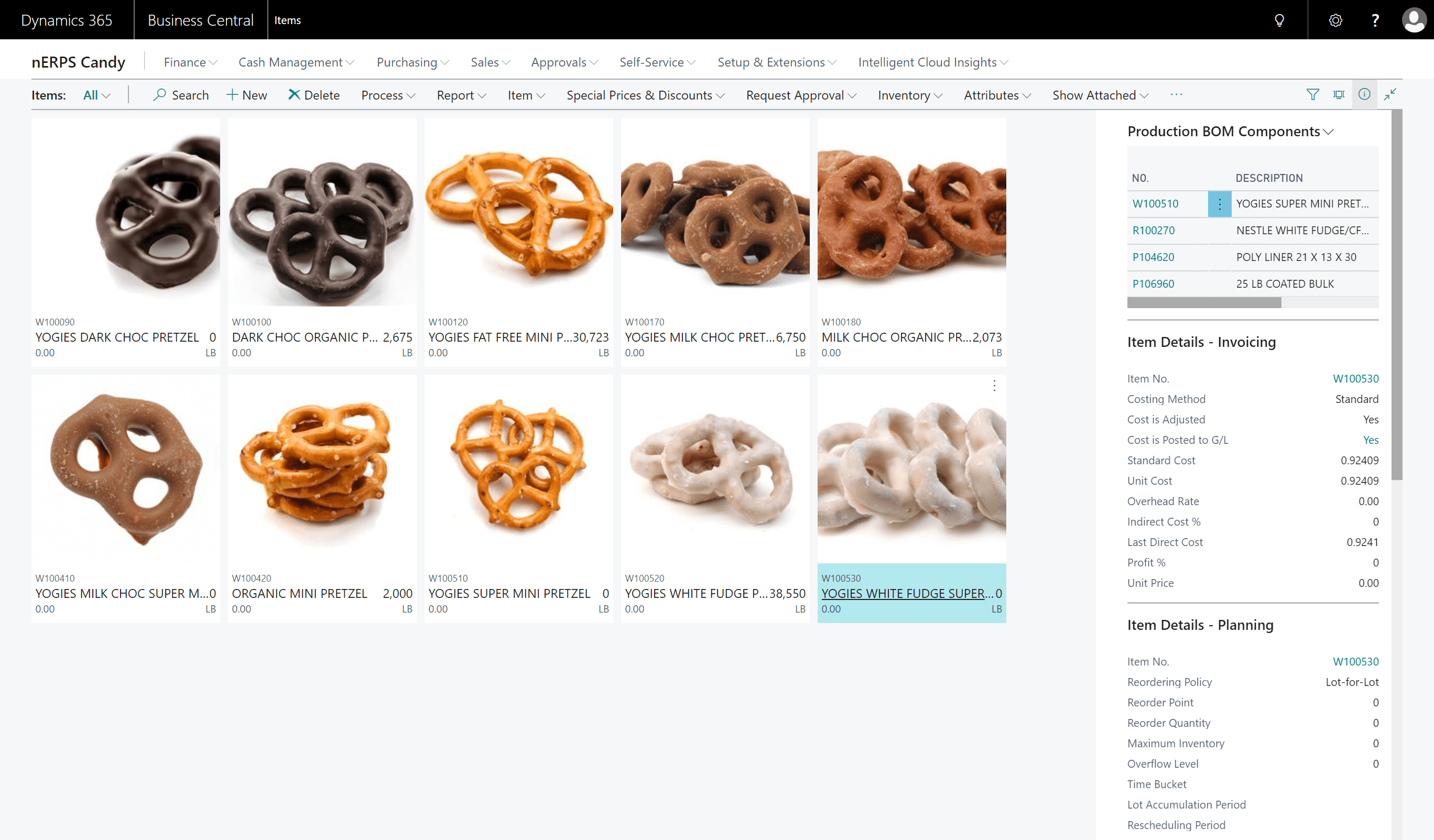Open the Finance navigation menu
1434x840 pixels.
190,62
